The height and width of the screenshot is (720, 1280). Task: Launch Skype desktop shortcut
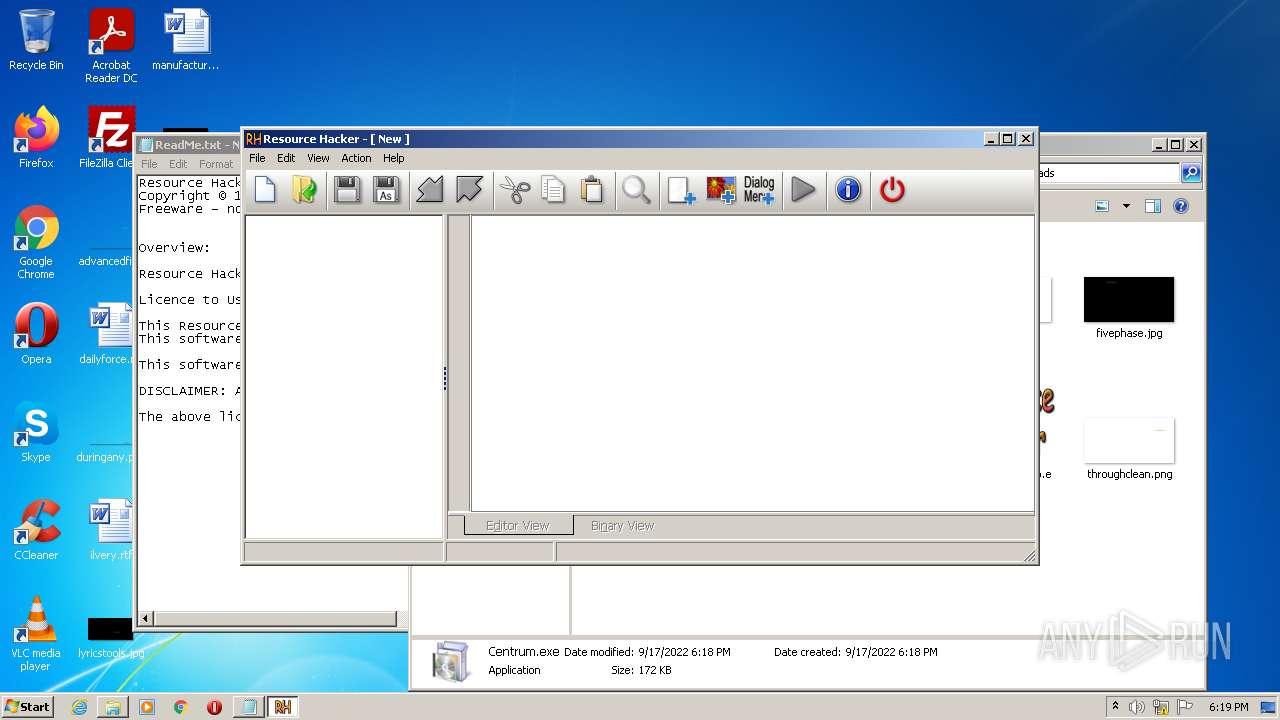pos(36,432)
